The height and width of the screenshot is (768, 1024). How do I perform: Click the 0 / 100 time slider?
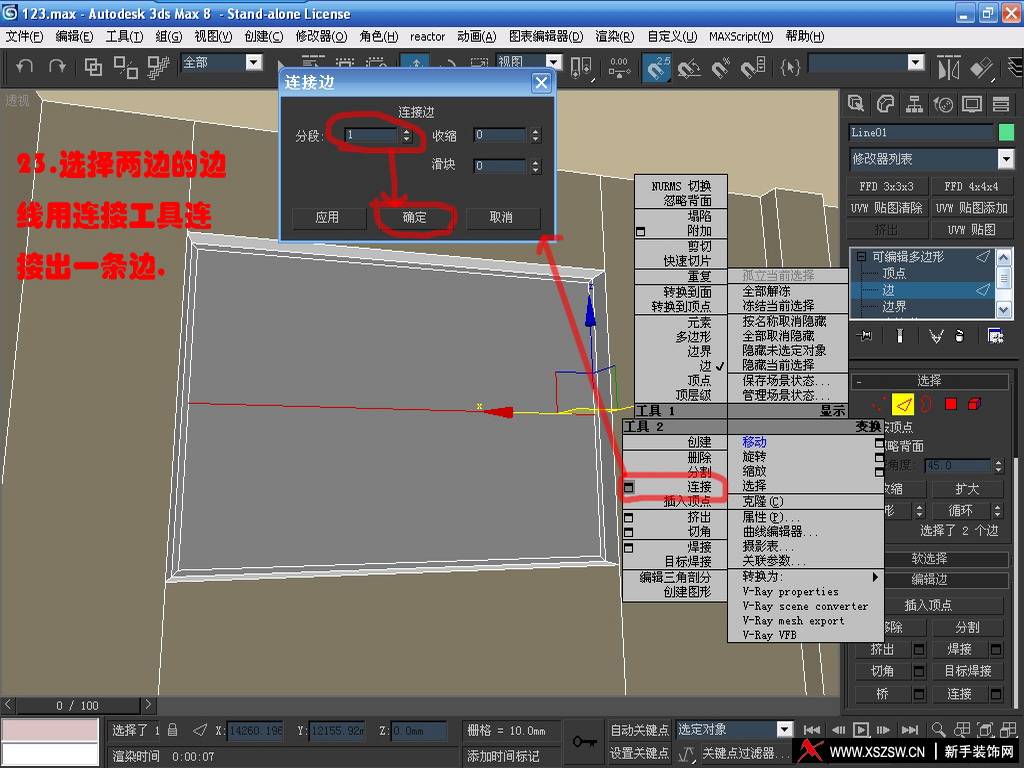[x=78, y=706]
